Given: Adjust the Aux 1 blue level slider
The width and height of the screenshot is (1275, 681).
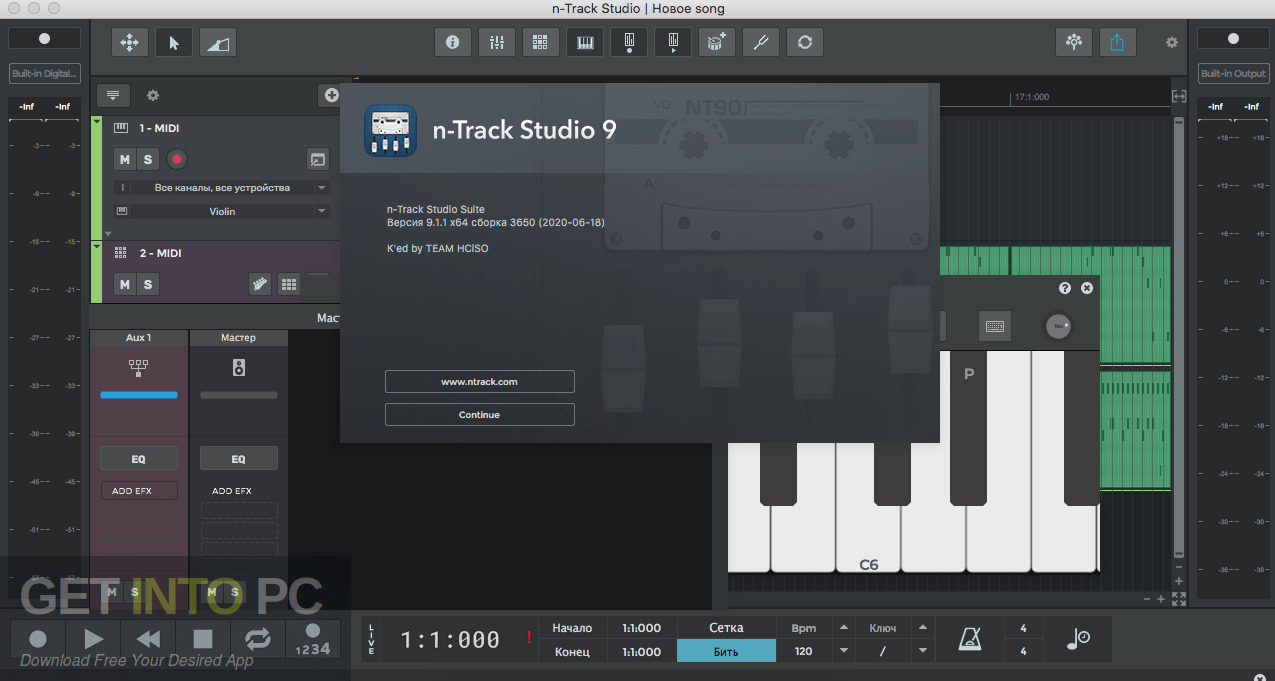Looking at the screenshot, I should coord(139,395).
